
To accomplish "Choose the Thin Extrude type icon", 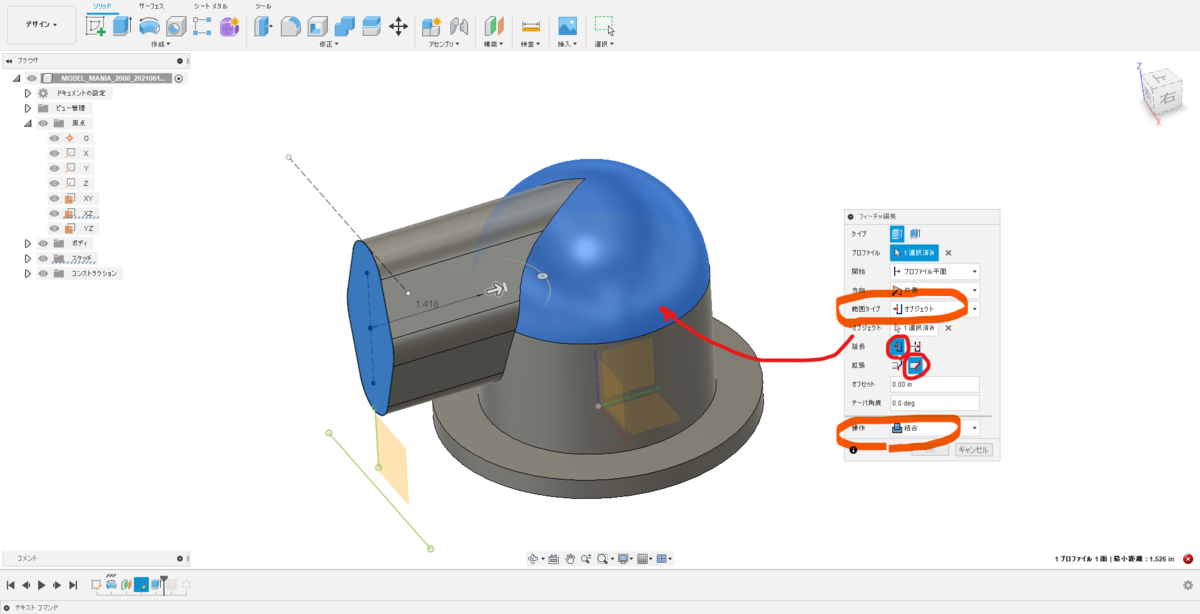I will (x=914, y=233).
